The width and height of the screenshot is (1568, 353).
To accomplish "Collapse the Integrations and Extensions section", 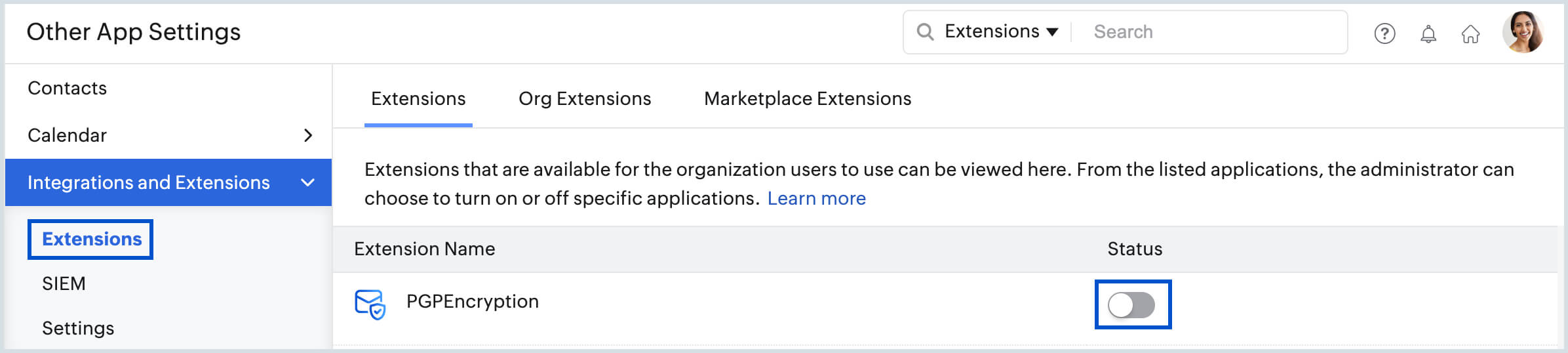I will point(307,182).
